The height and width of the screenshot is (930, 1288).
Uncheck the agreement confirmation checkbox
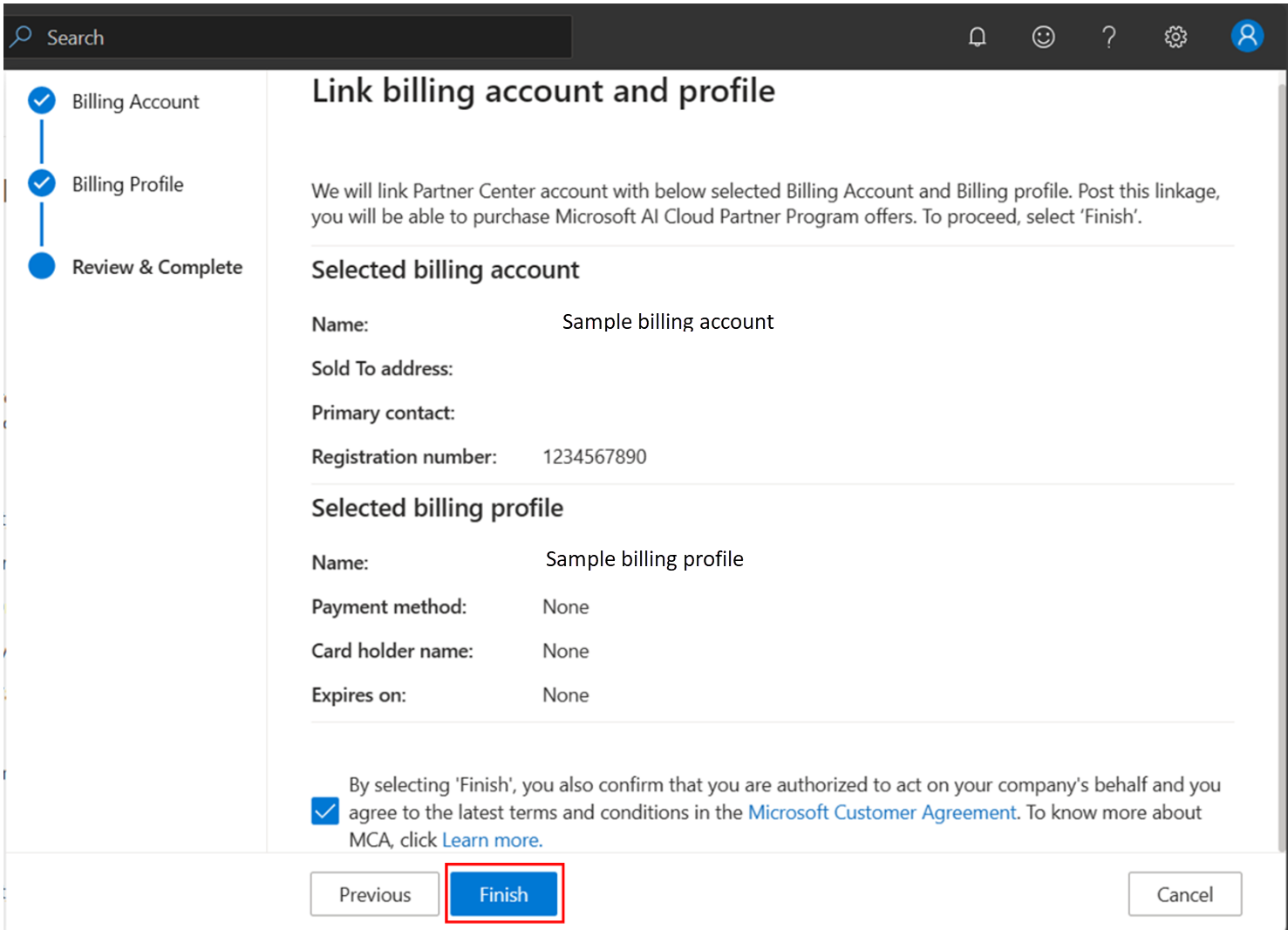pyautogui.click(x=325, y=811)
